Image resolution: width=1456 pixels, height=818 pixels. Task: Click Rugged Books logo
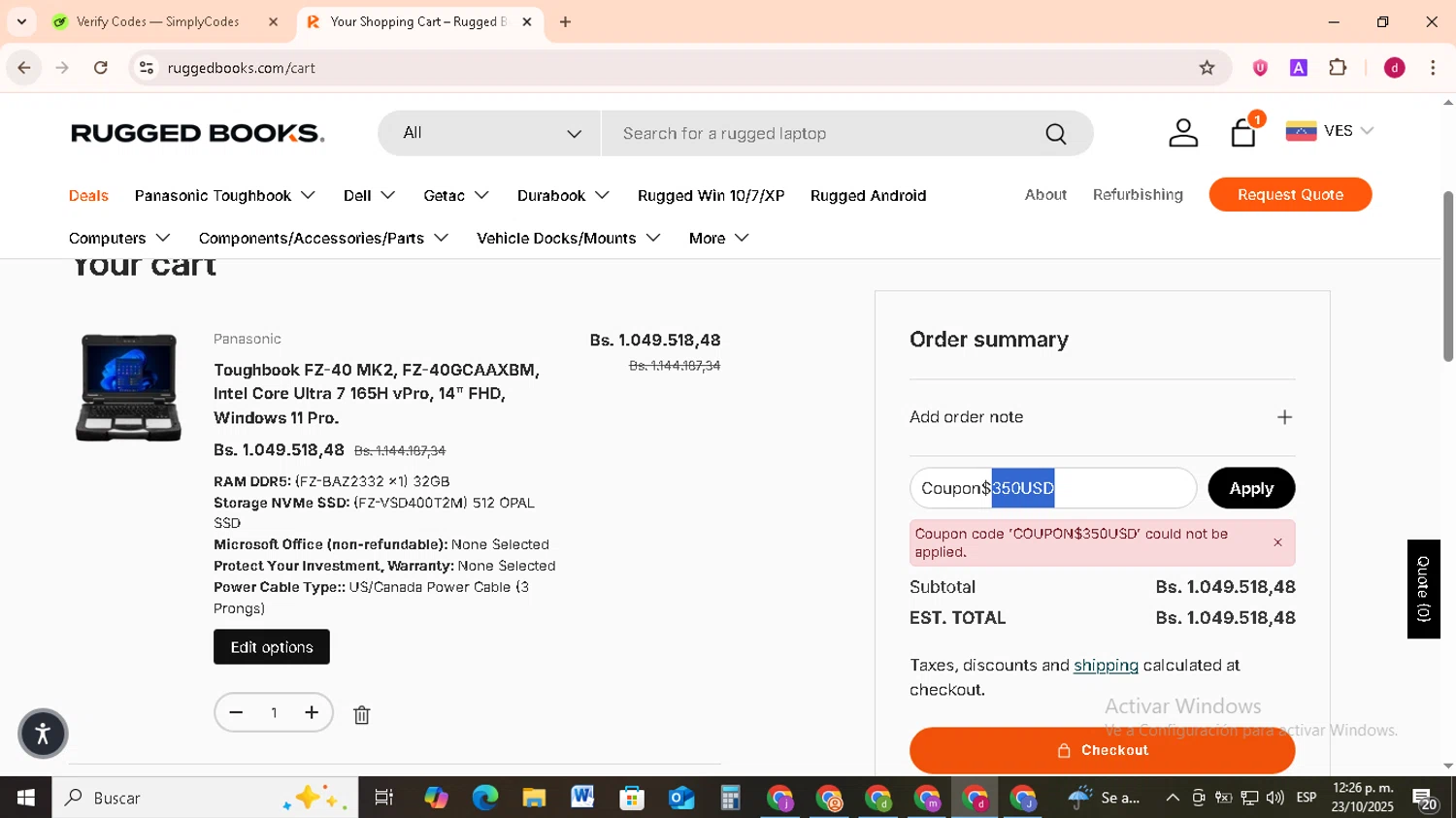(197, 133)
